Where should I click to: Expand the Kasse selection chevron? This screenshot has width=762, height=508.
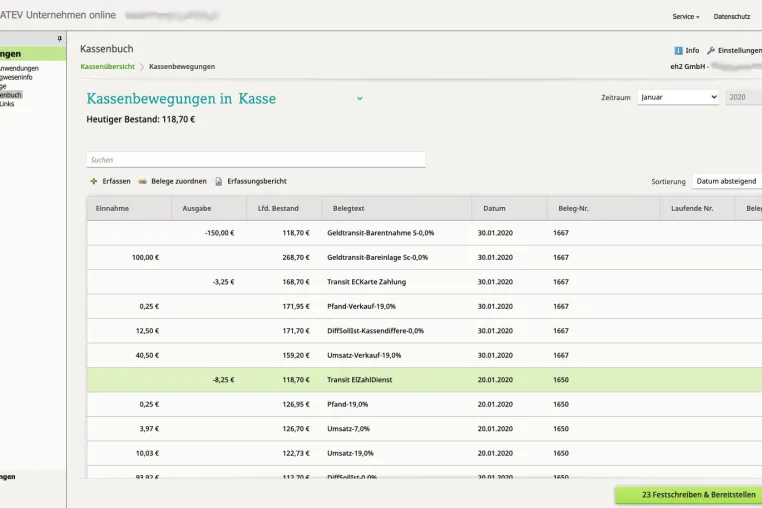point(360,98)
